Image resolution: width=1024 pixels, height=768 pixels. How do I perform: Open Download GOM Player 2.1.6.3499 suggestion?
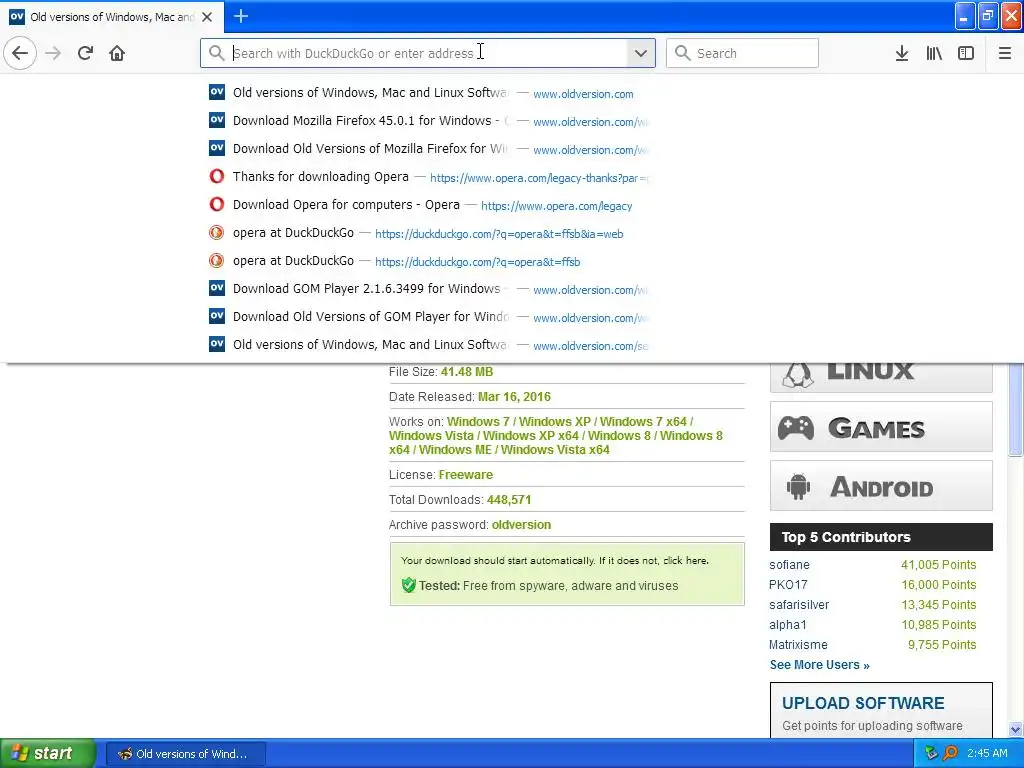(428, 289)
